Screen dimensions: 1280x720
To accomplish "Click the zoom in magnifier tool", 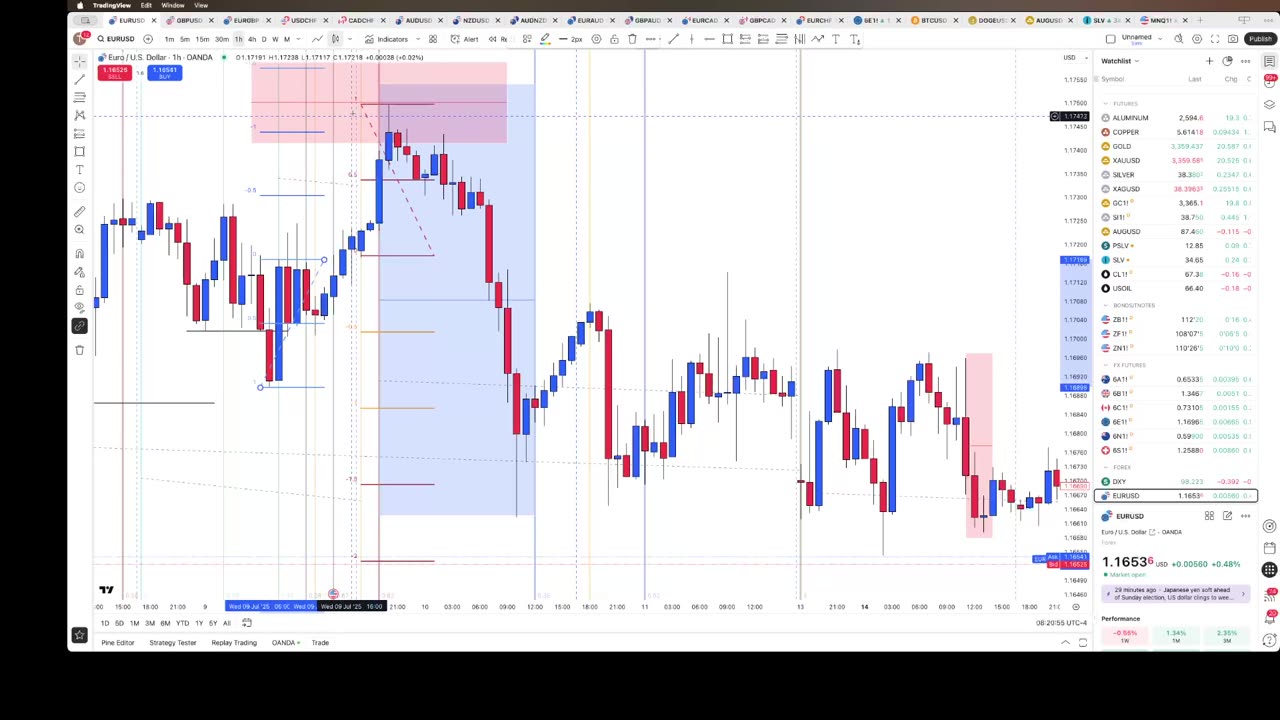I will click(x=79, y=229).
